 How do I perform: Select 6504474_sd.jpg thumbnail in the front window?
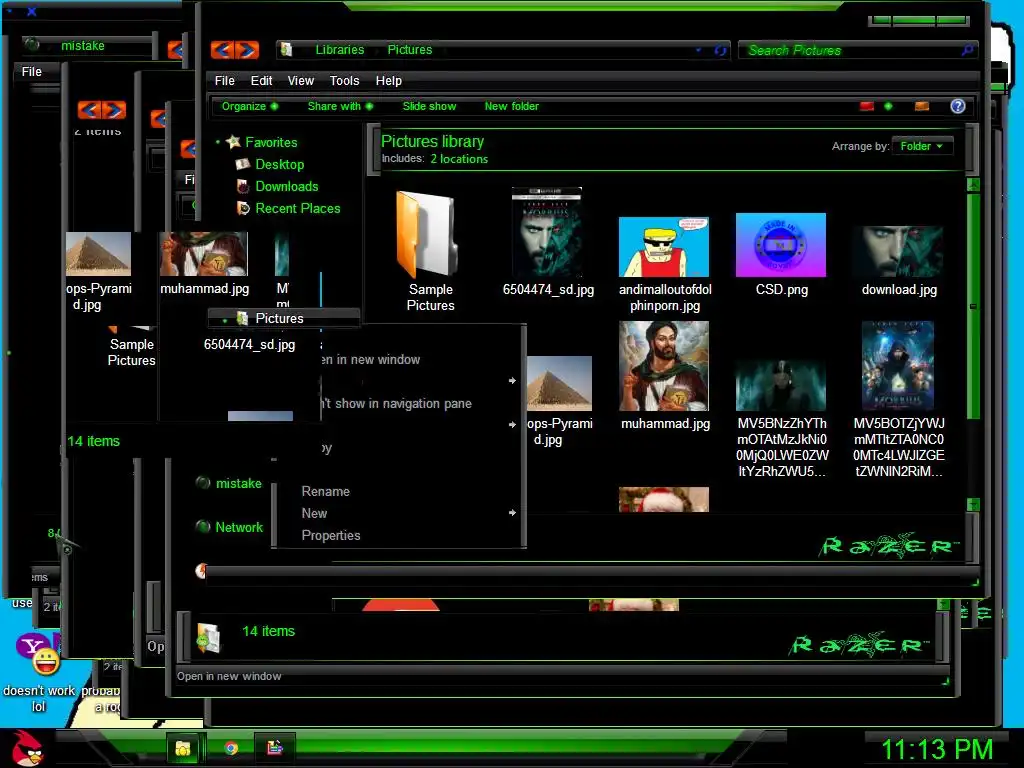(x=547, y=232)
